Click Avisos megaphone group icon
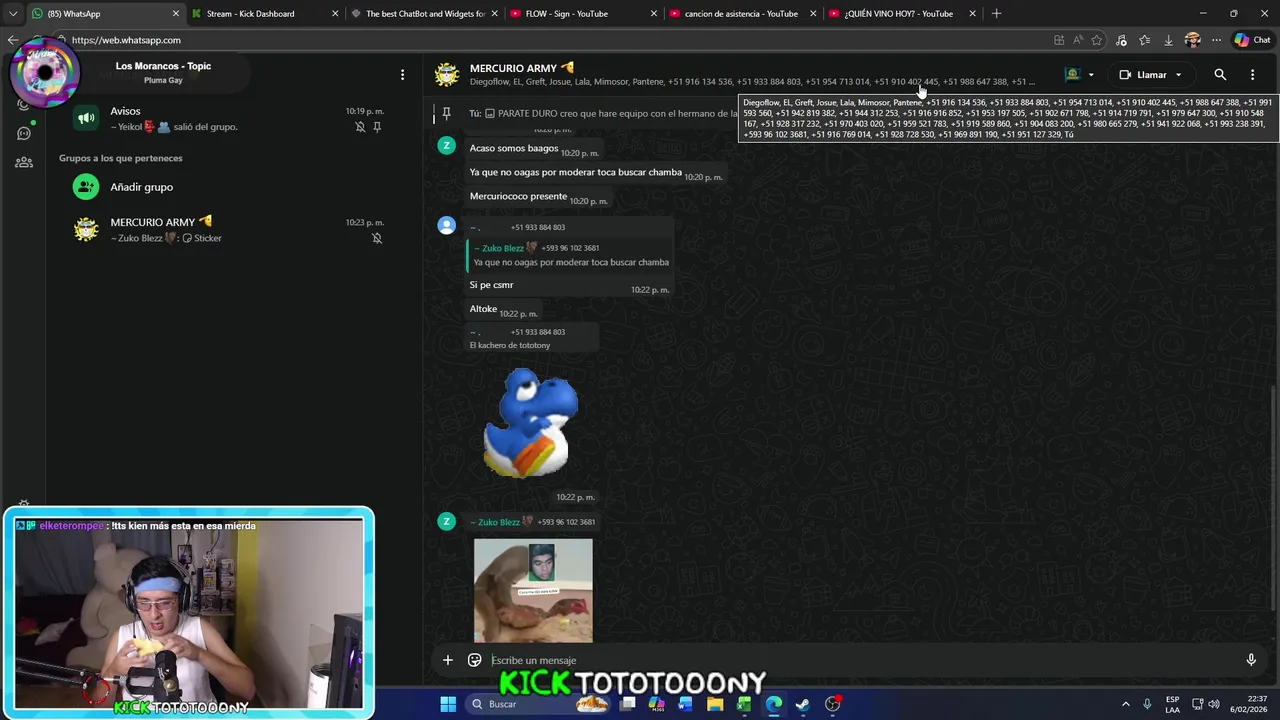The width and height of the screenshot is (1280, 720). point(86,118)
